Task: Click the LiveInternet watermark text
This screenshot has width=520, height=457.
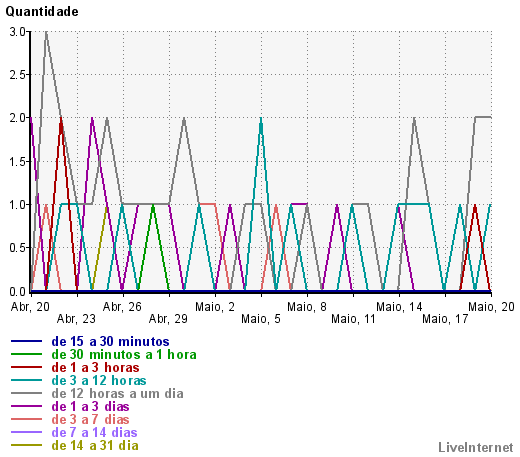Action: point(476,448)
